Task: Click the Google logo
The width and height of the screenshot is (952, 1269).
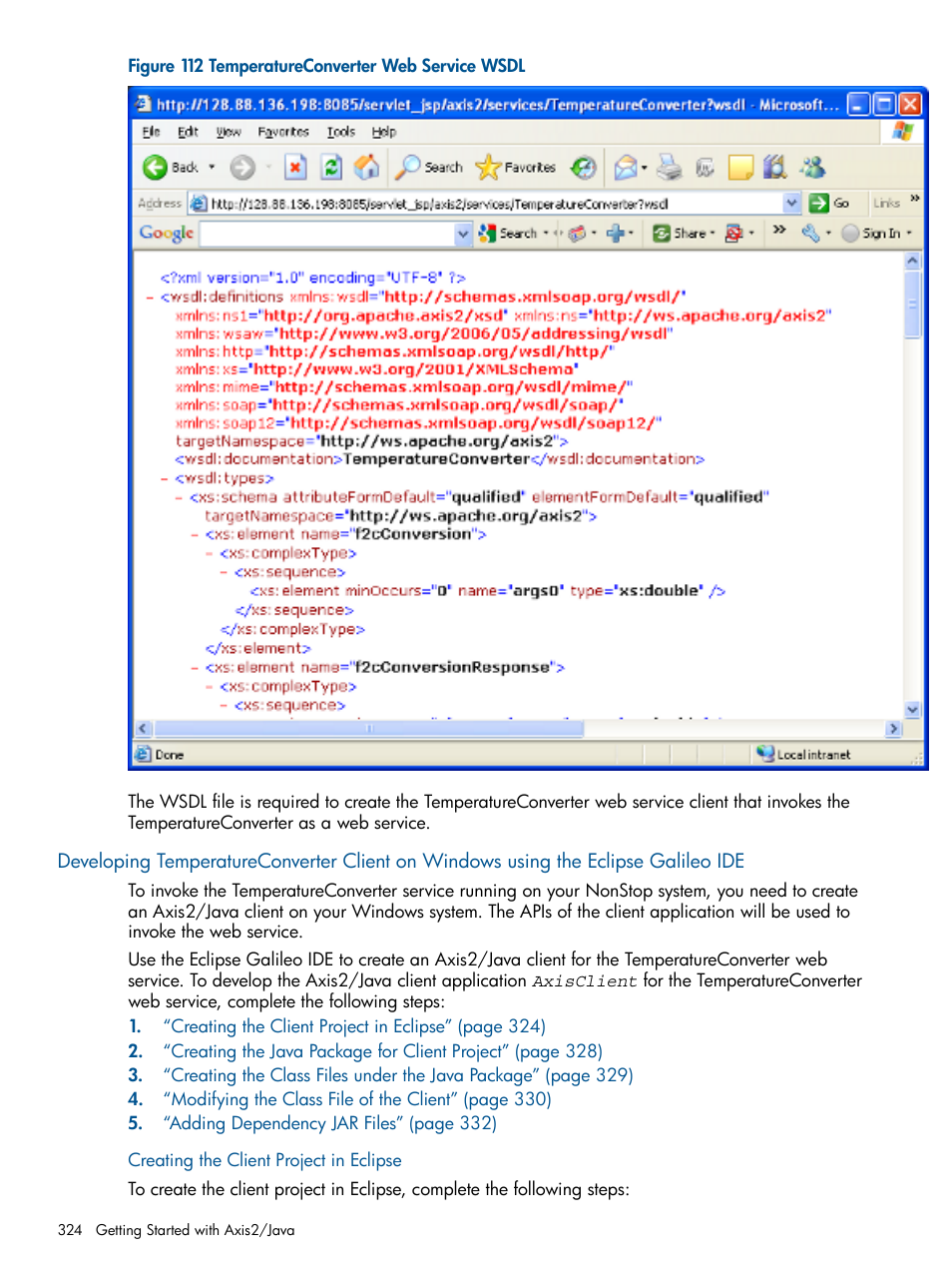Action: (166, 233)
